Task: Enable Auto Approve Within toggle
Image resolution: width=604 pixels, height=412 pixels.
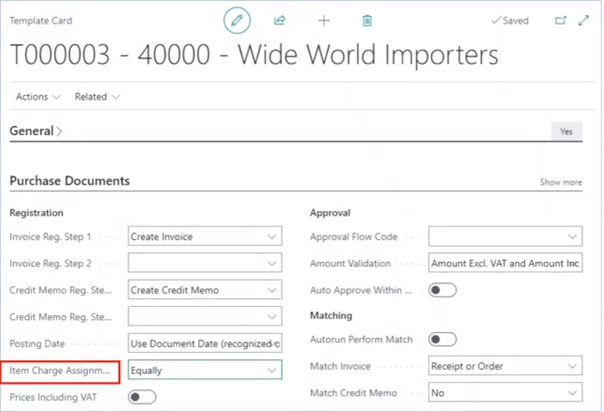Action: coord(442,290)
